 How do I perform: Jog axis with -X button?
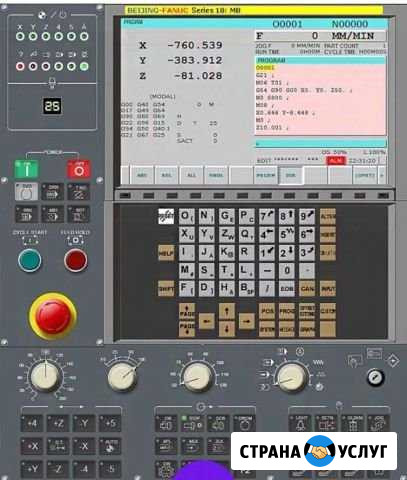[84, 446]
